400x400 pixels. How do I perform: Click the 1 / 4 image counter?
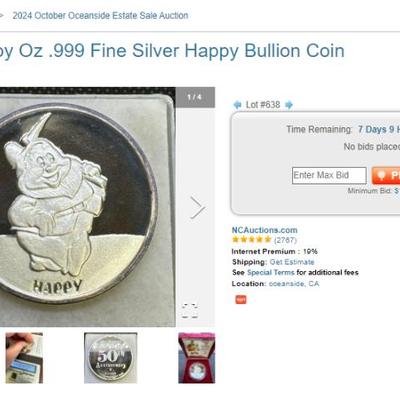click(x=195, y=97)
